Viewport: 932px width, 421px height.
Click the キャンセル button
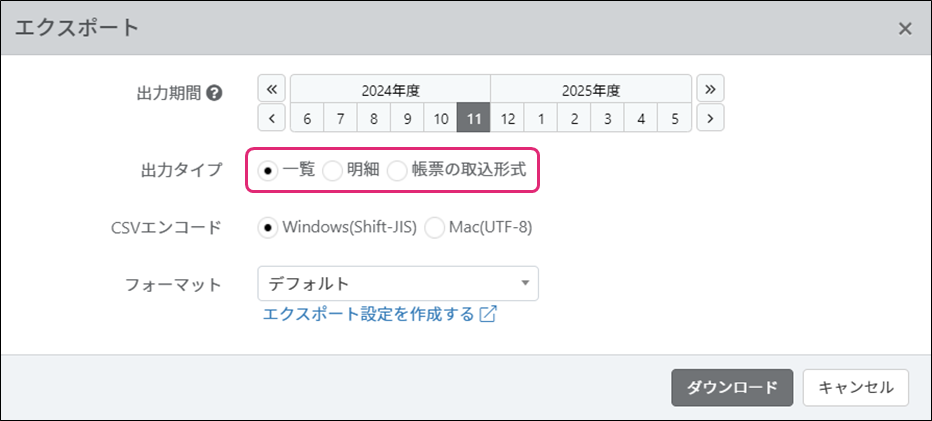coord(855,388)
